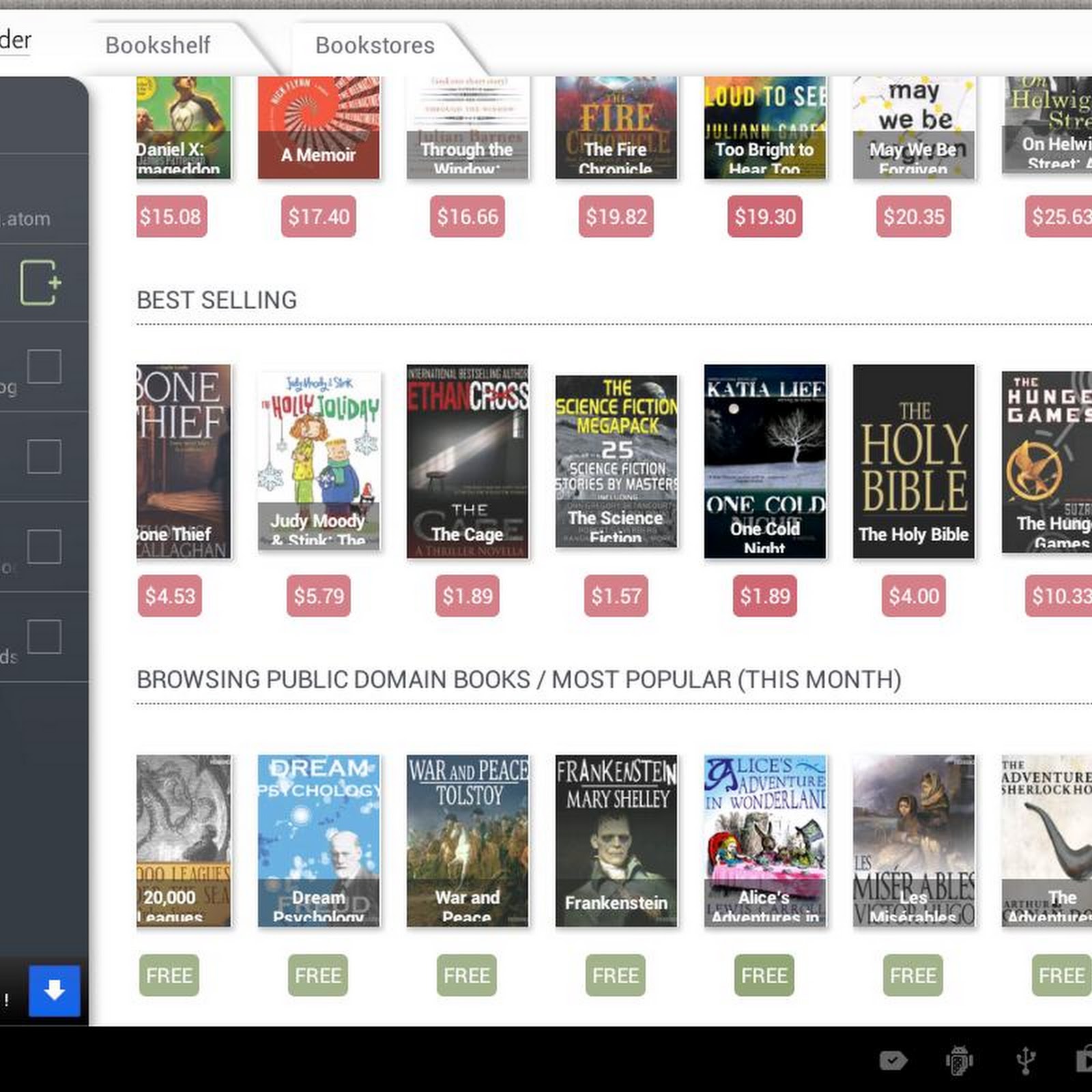Click $4.00 price under The Holy Bible
1092x1092 pixels.
point(914,596)
